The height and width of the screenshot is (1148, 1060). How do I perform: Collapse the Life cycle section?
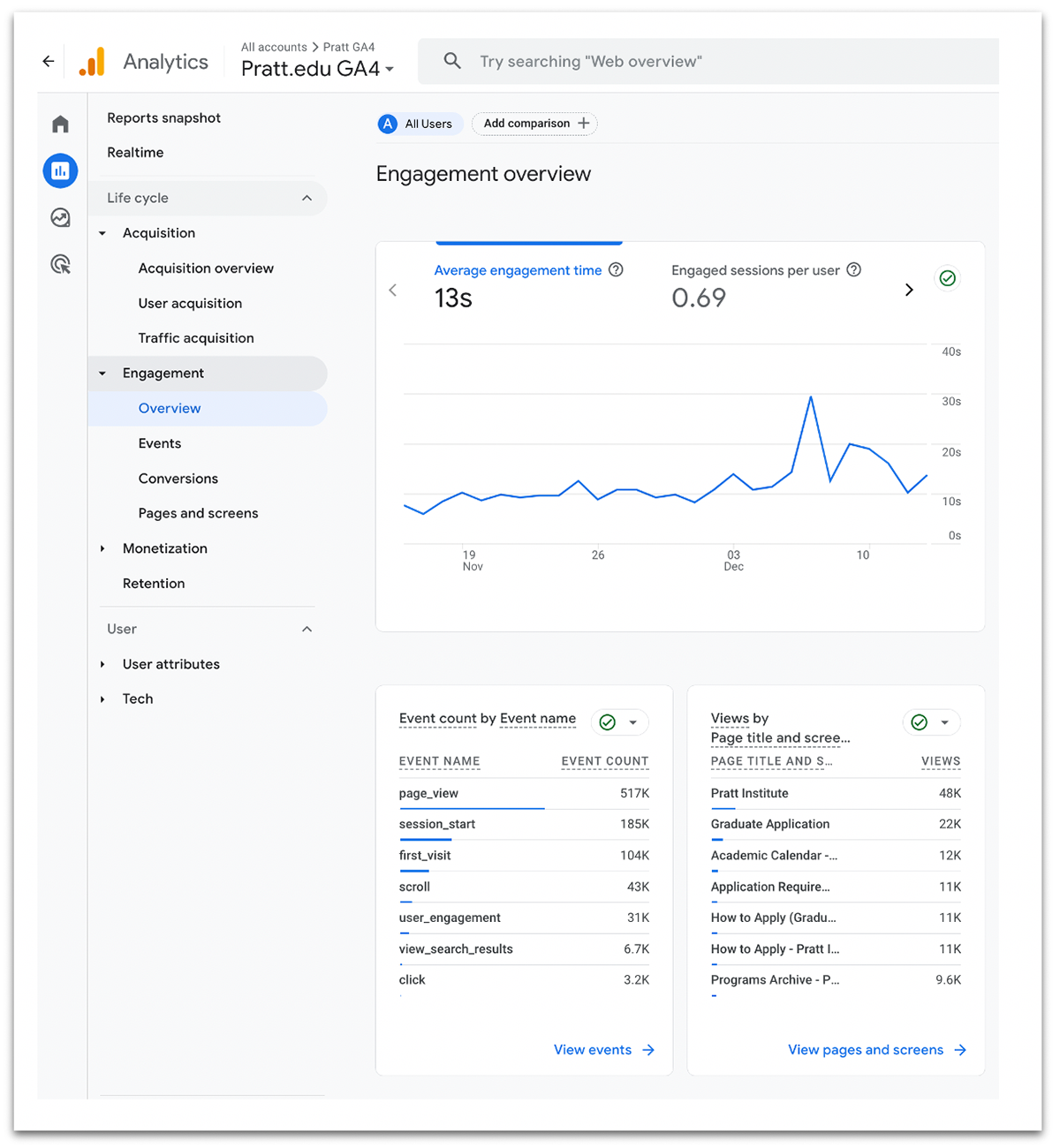coord(307,198)
